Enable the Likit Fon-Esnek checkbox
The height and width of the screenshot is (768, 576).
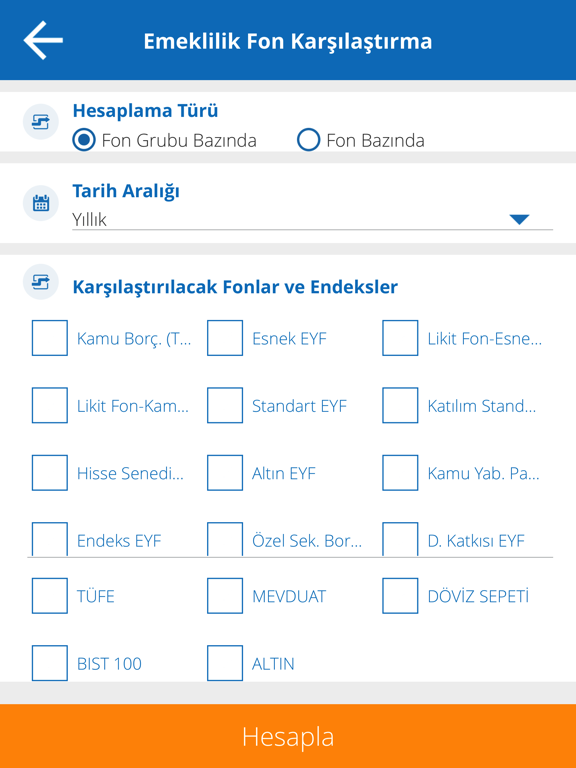point(400,338)
